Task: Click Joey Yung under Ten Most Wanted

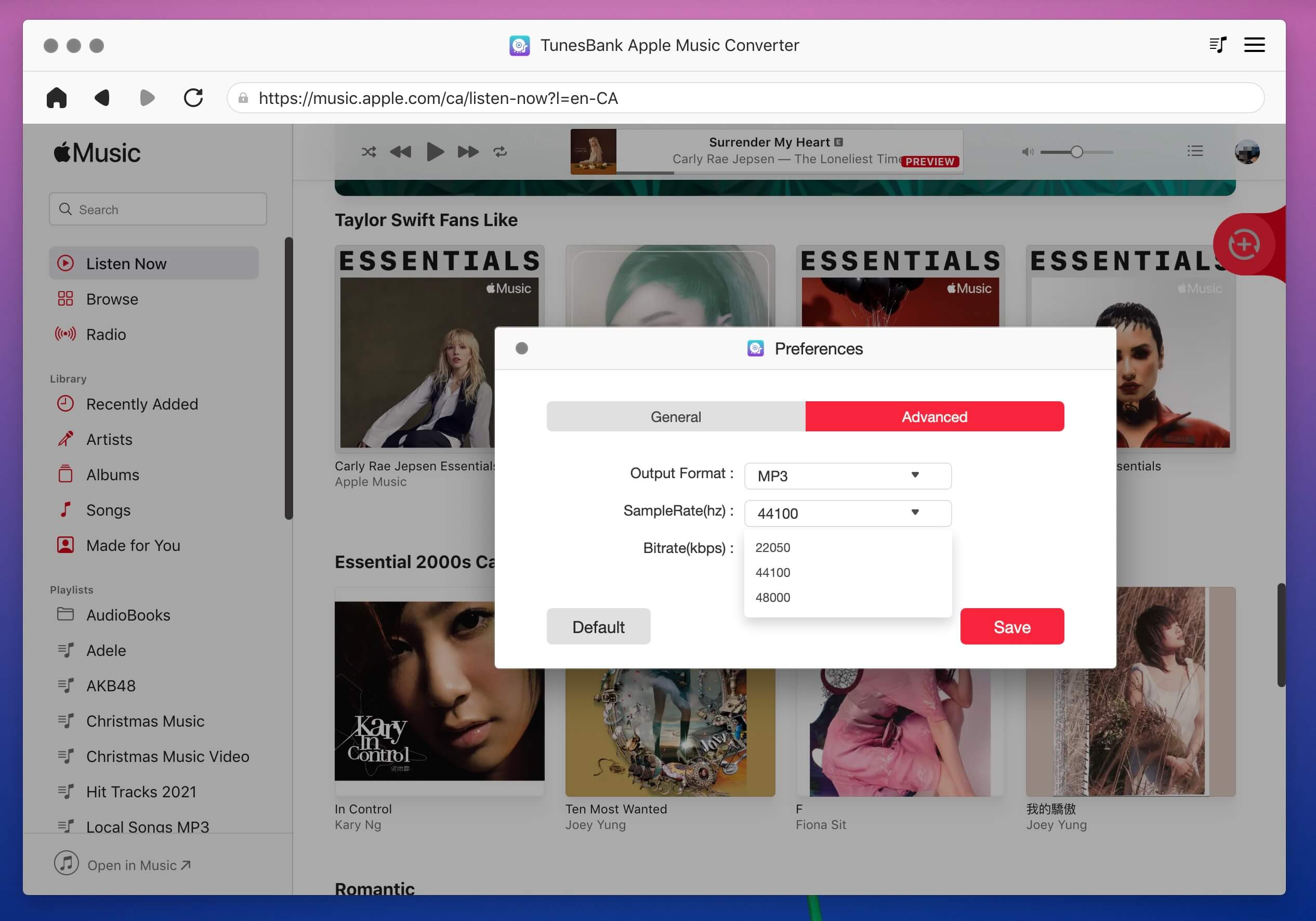Action: (x=596, y=825)
